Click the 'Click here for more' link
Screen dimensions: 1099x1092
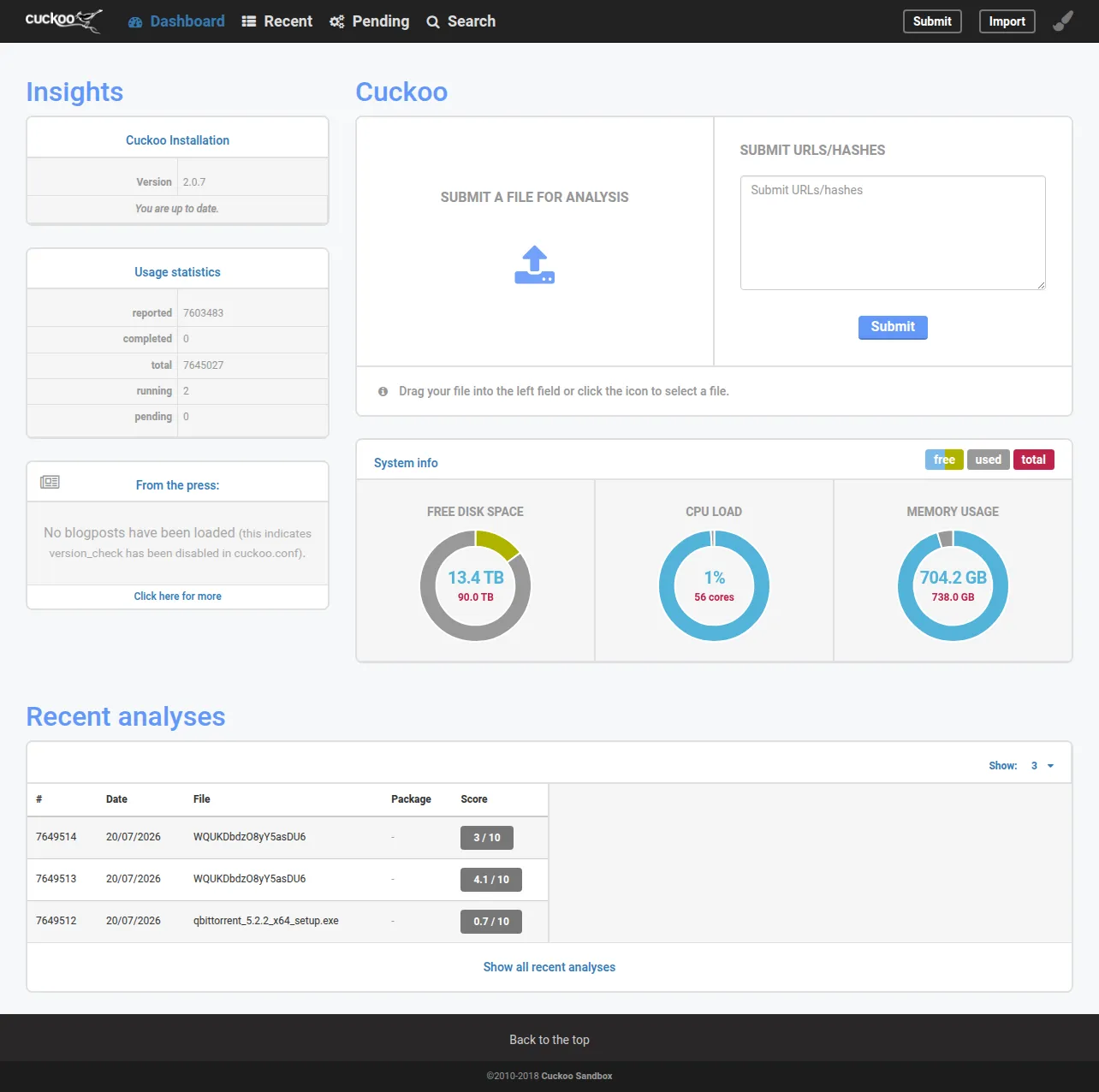[177, 596]
